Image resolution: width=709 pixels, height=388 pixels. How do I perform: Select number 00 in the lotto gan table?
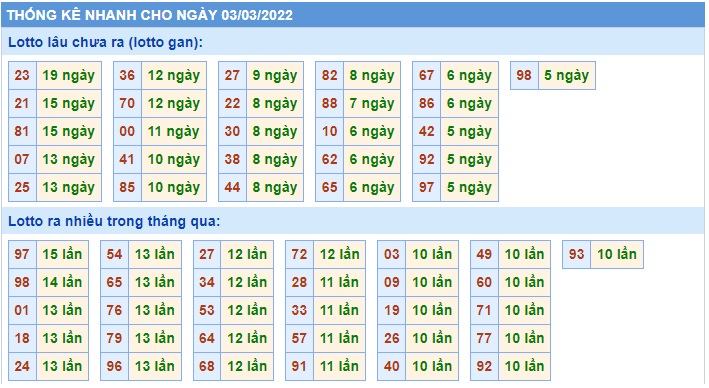127,131
